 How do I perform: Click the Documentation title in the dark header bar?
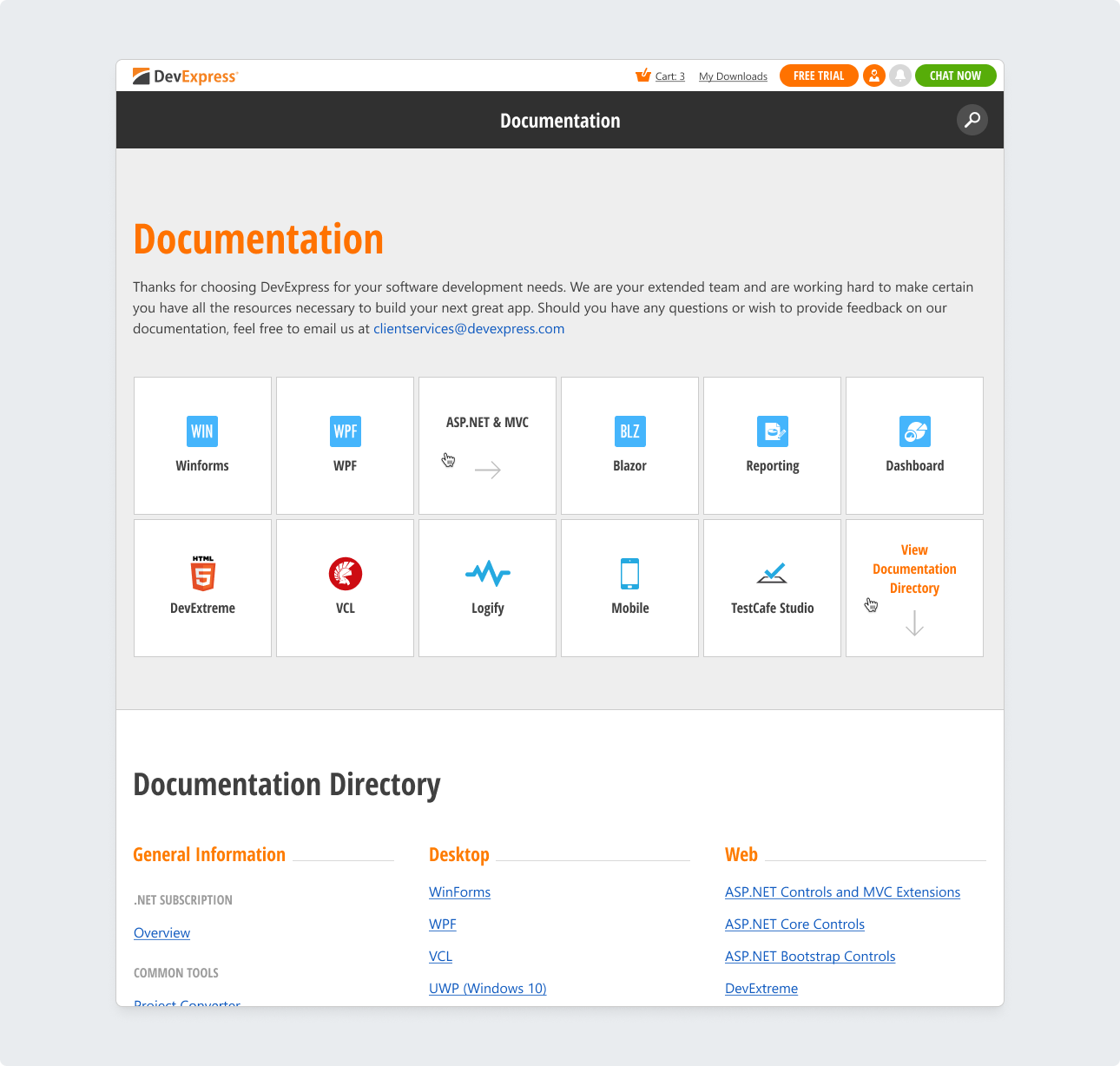(560, 121)
